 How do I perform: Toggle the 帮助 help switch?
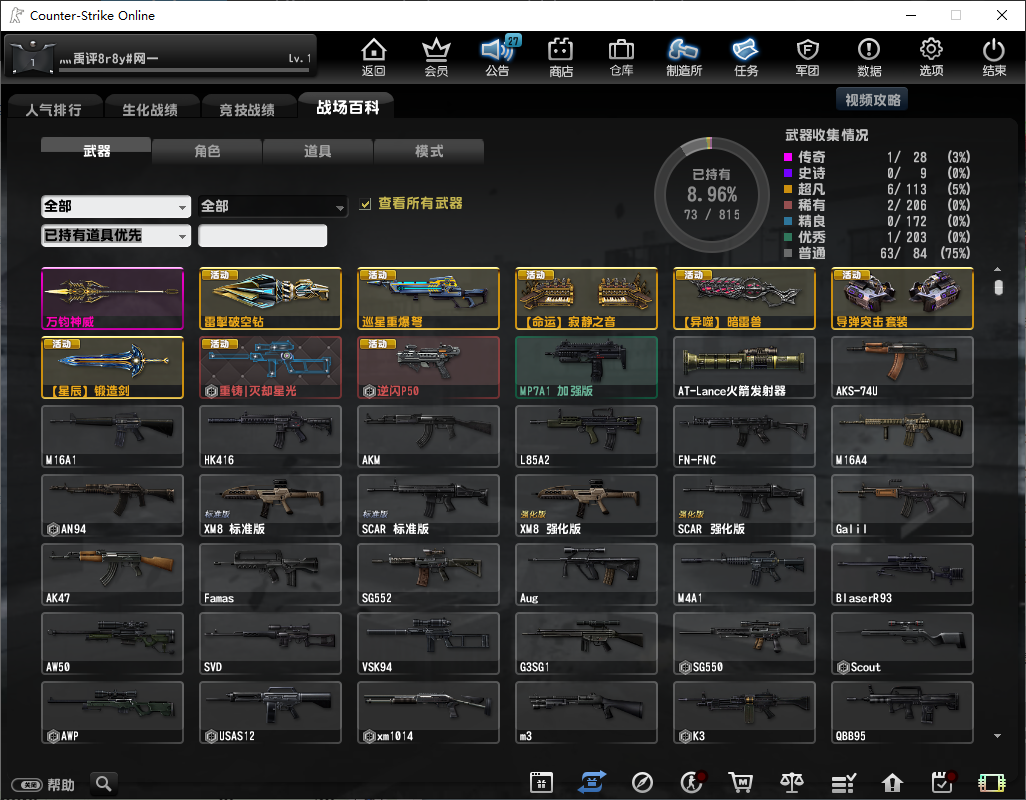point(28,784)
